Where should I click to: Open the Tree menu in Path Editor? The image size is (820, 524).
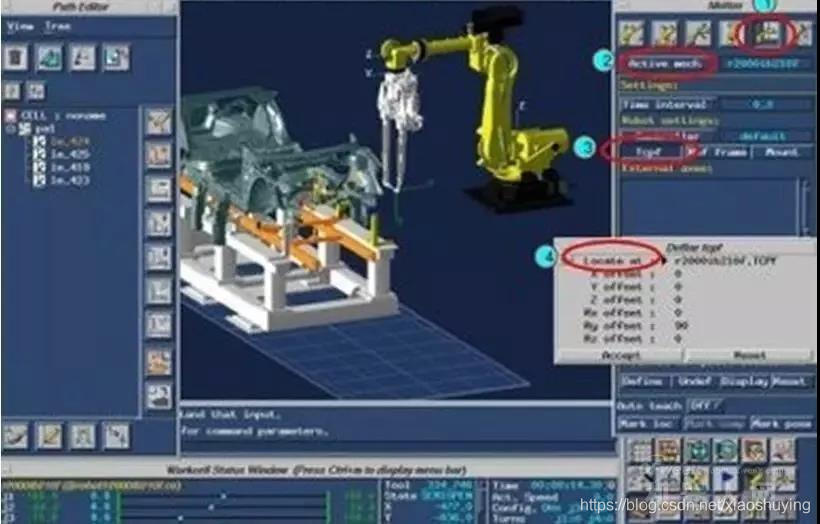click(x=58, y=27)
